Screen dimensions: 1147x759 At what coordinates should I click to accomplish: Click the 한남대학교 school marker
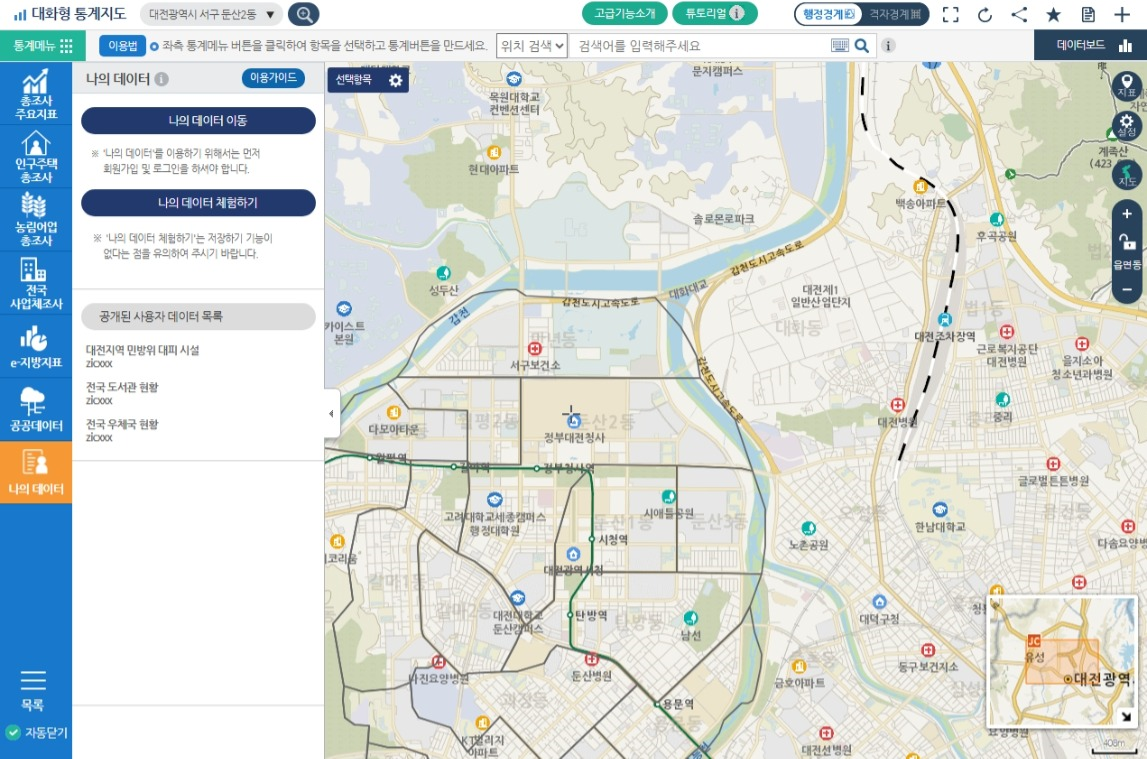940,509
